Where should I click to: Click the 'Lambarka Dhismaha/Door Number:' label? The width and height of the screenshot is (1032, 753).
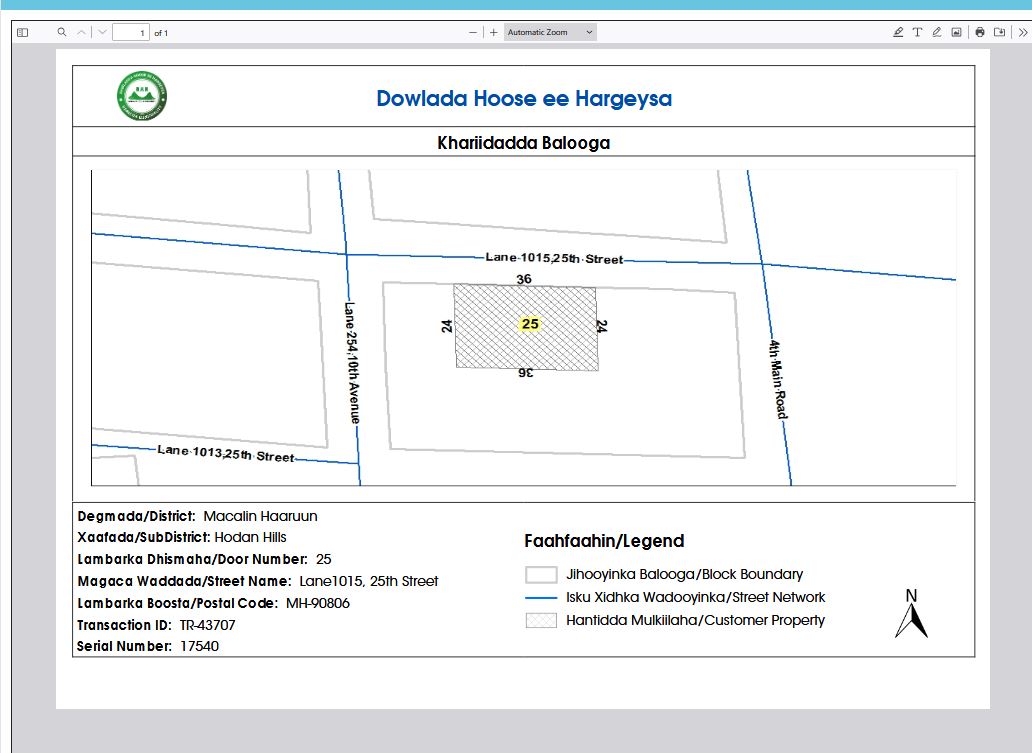[192, 559]
